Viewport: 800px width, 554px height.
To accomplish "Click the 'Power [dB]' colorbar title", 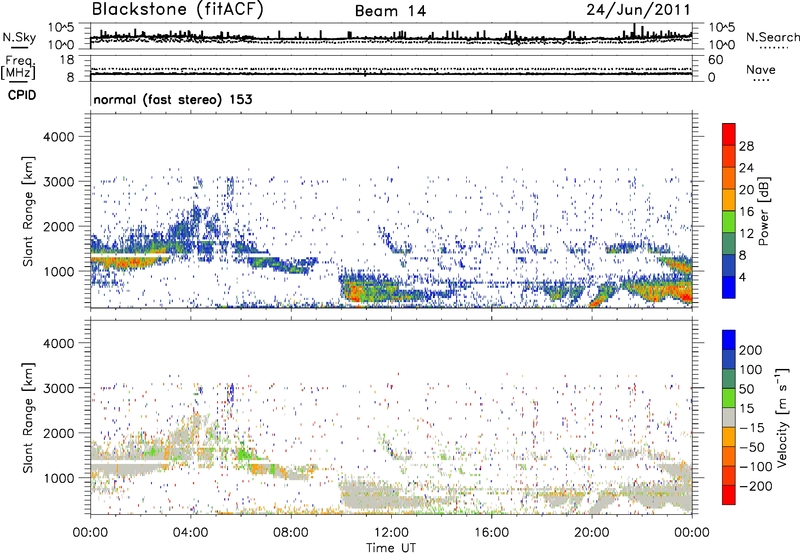I will coord(763,211).
